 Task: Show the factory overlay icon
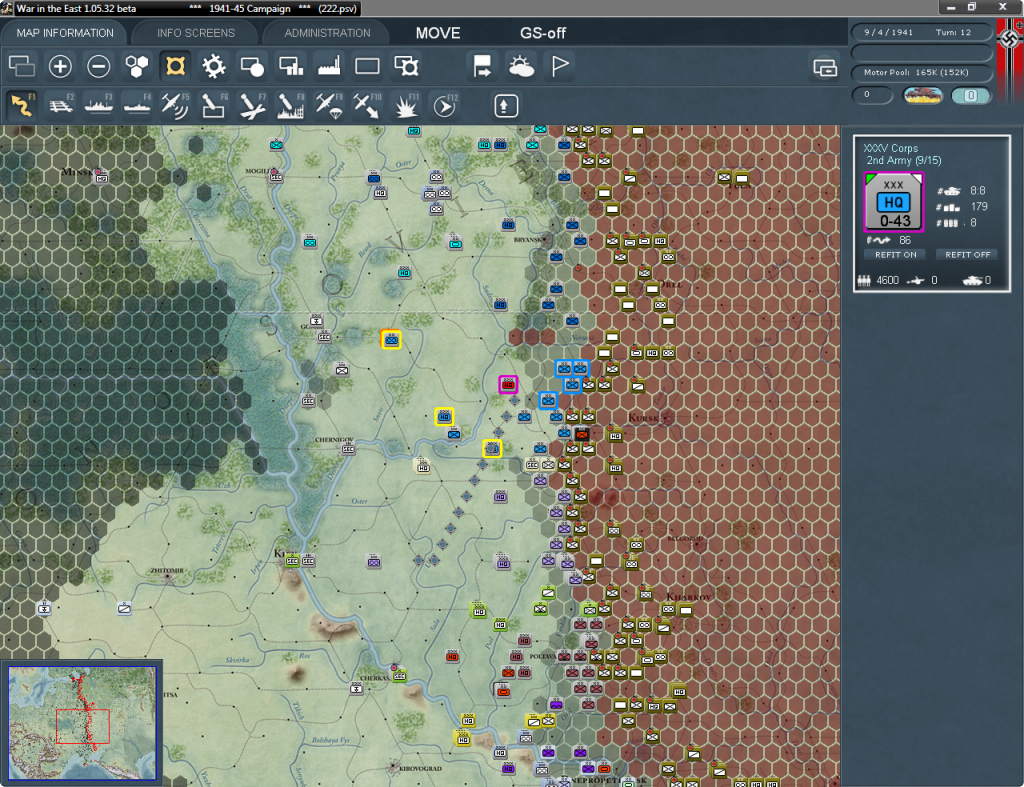tap(329, 66)
